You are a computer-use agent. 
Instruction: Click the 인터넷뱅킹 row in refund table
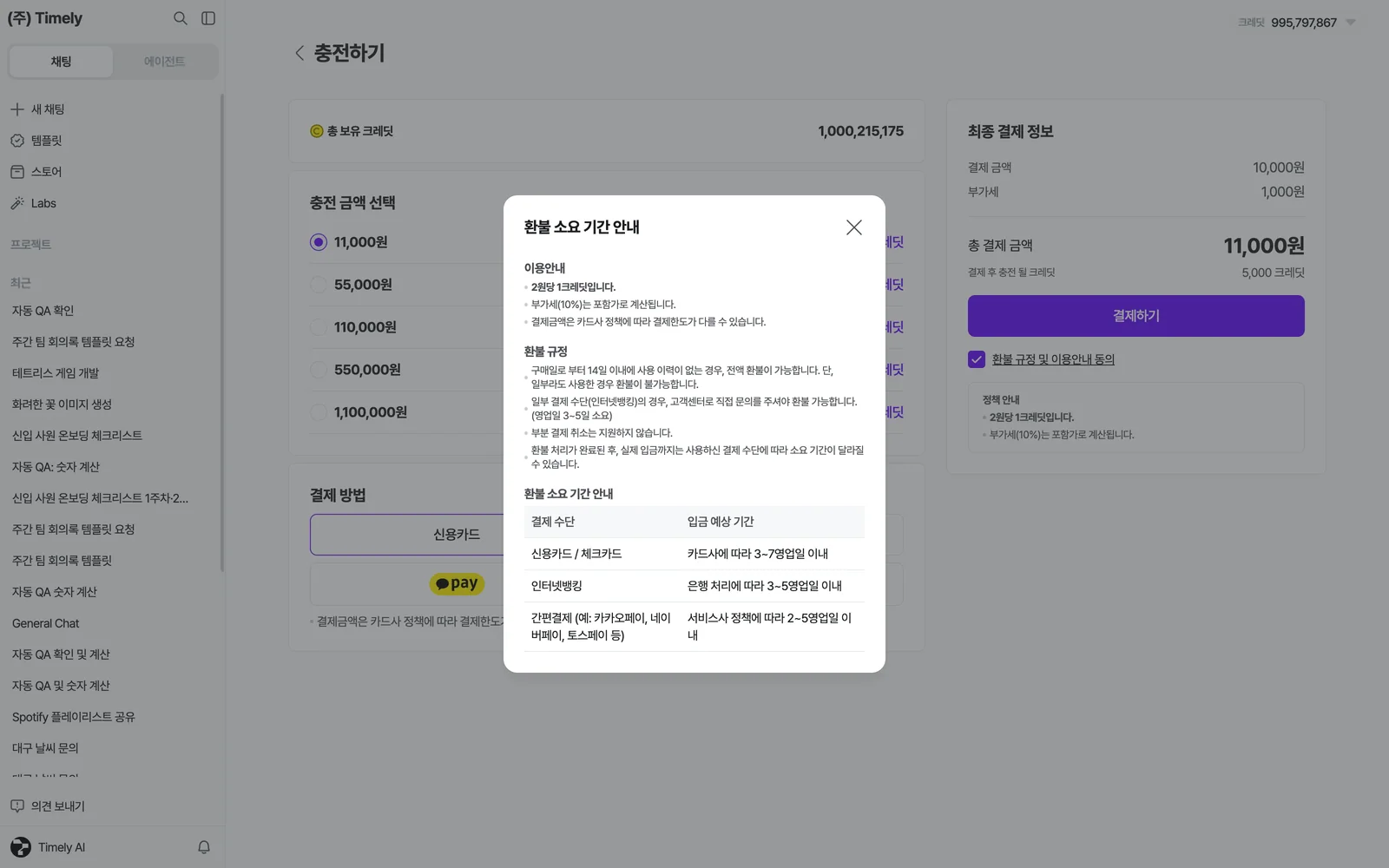pyautogui.click(x=694, y=586)
